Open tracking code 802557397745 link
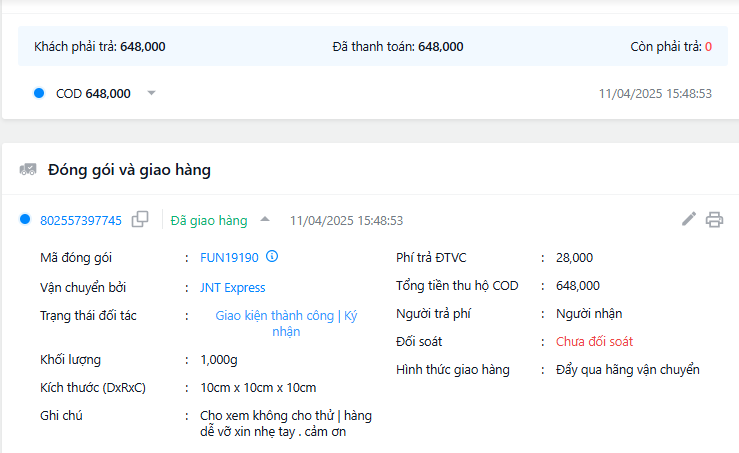The width and height of the screenshot is (739, 453). [81, 220]
